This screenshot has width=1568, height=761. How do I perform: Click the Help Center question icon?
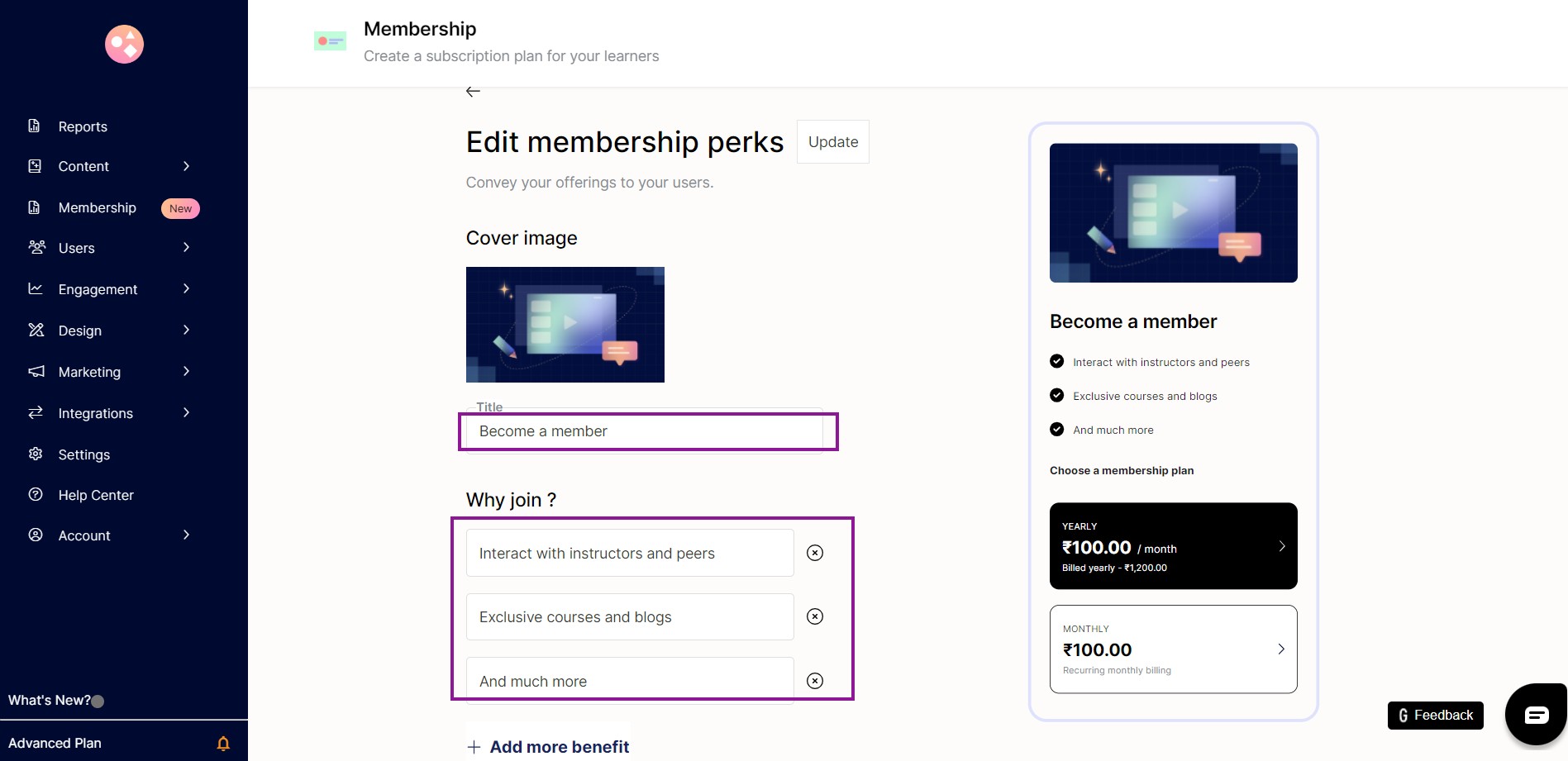click(36, 494)
